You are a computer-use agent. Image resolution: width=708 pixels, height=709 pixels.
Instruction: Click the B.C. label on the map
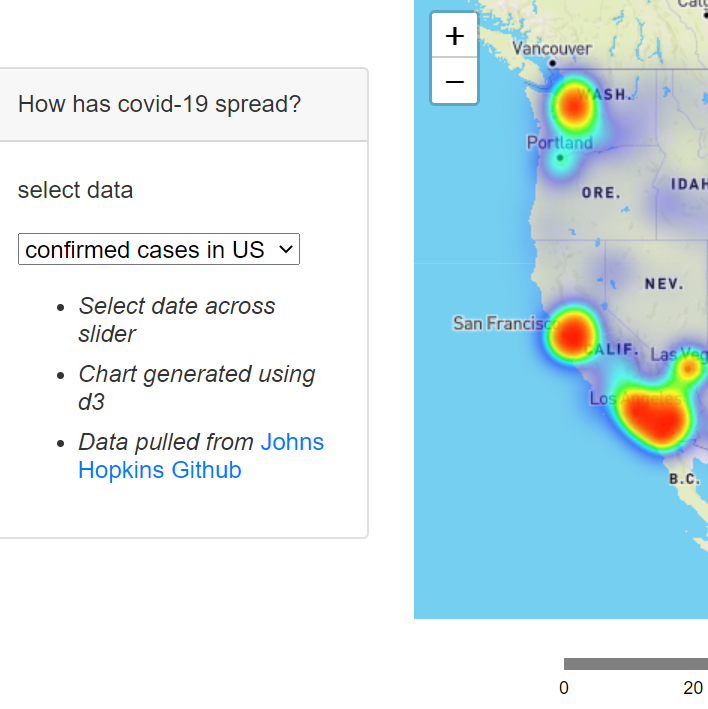tap(684, 479)
